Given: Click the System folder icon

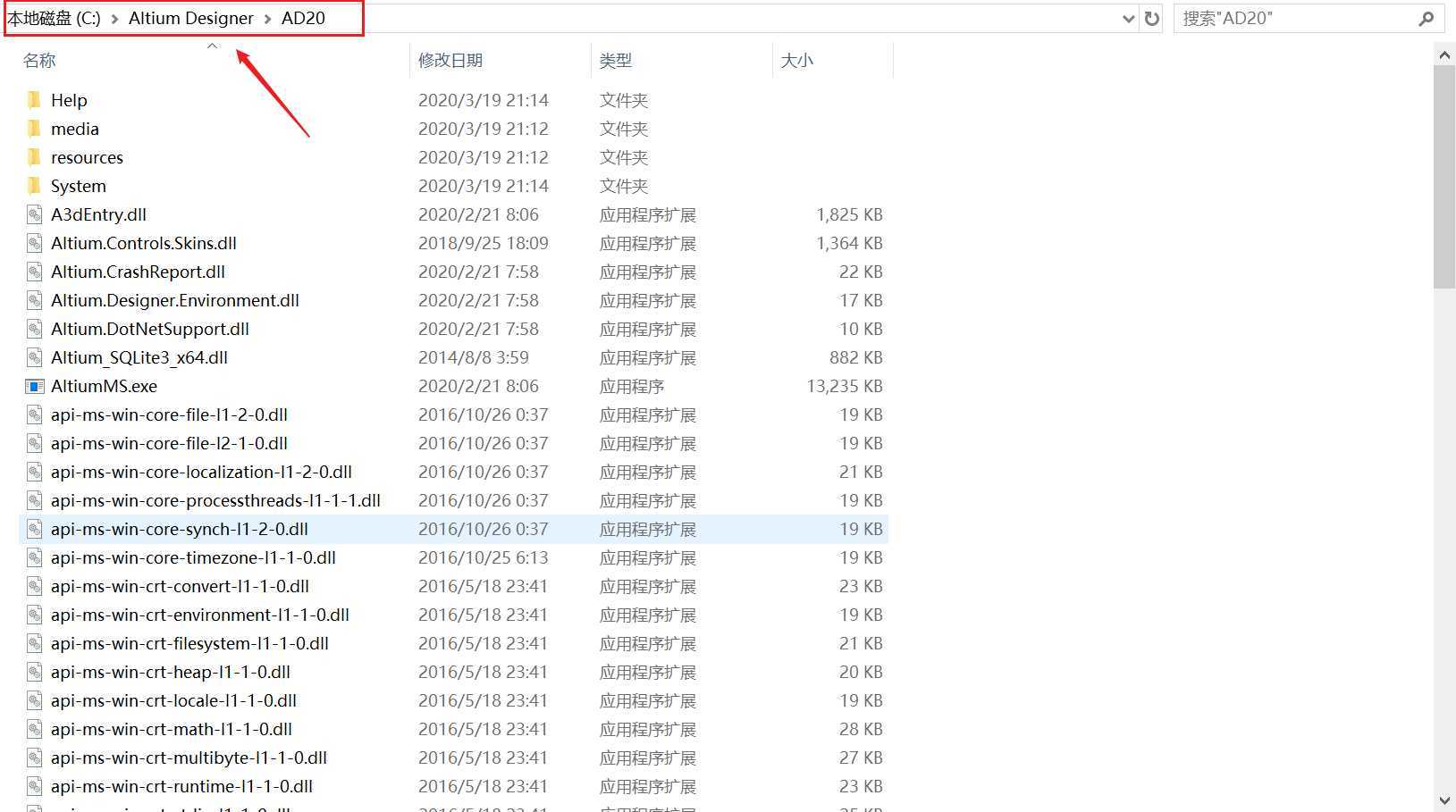Looking at the screenshot, I should coord(34,186).
